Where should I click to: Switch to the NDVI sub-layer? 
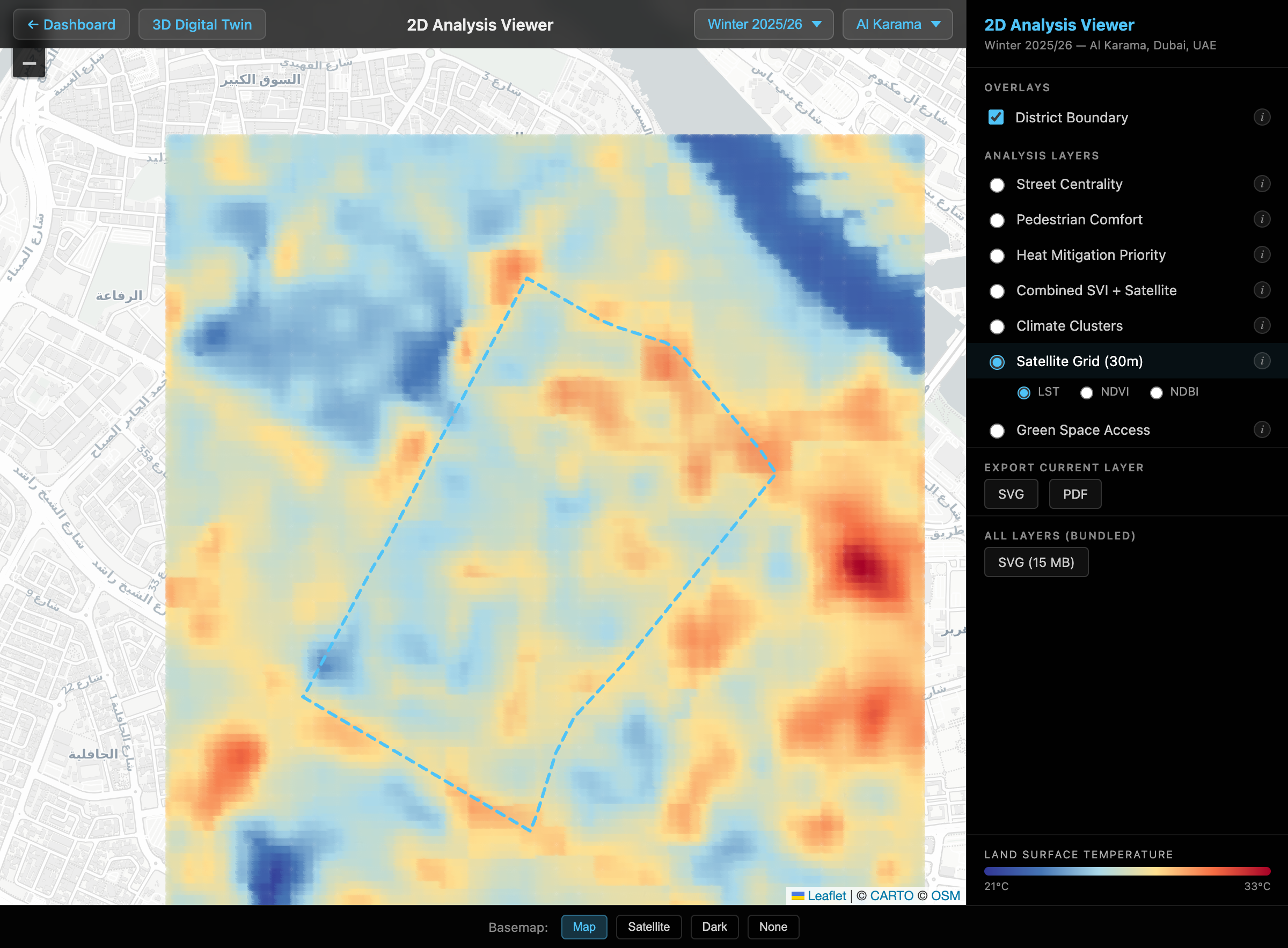(1087, 392)
